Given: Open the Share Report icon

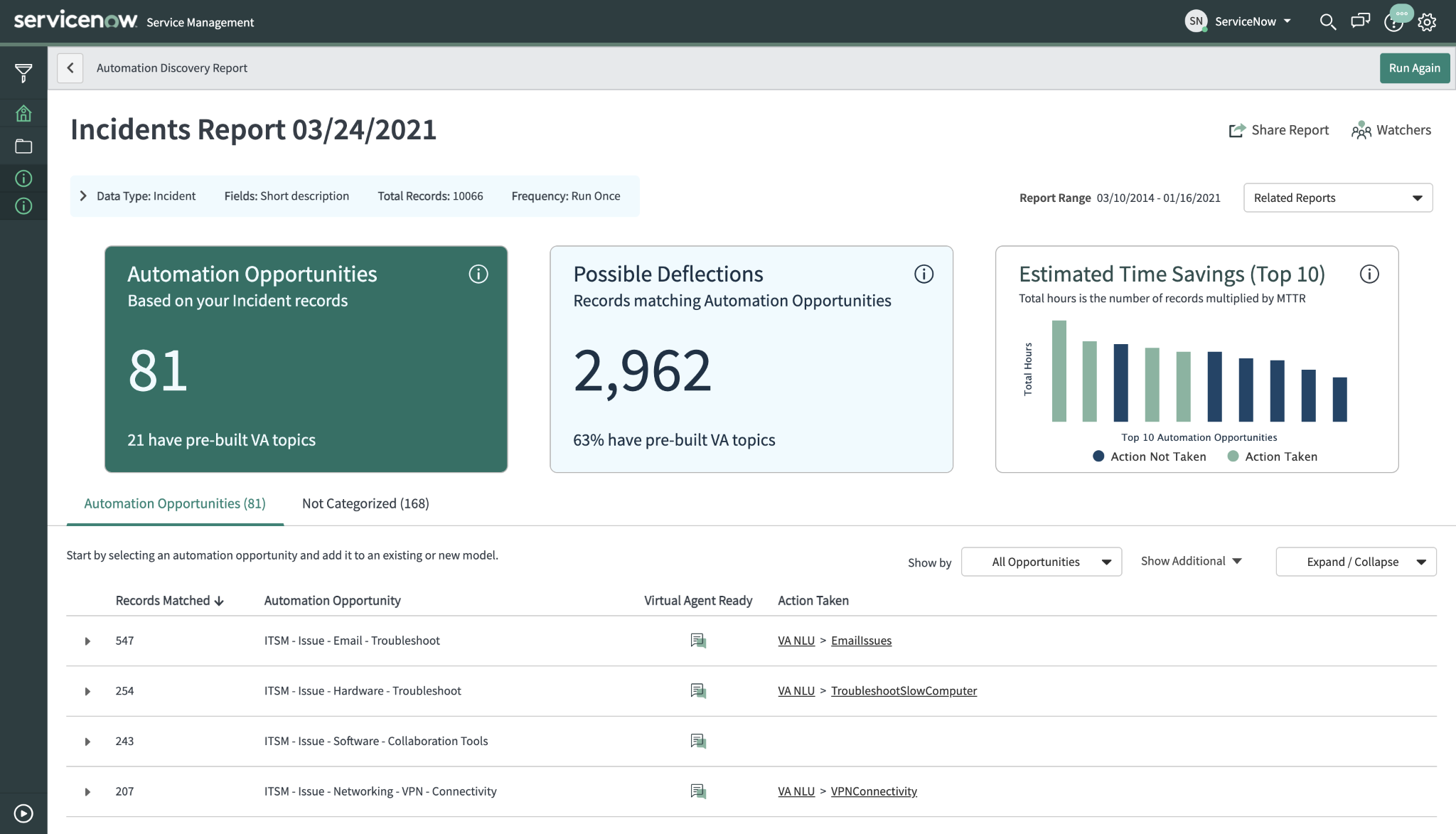Looking at the screenshot, I should click(x=1238, y=129).
